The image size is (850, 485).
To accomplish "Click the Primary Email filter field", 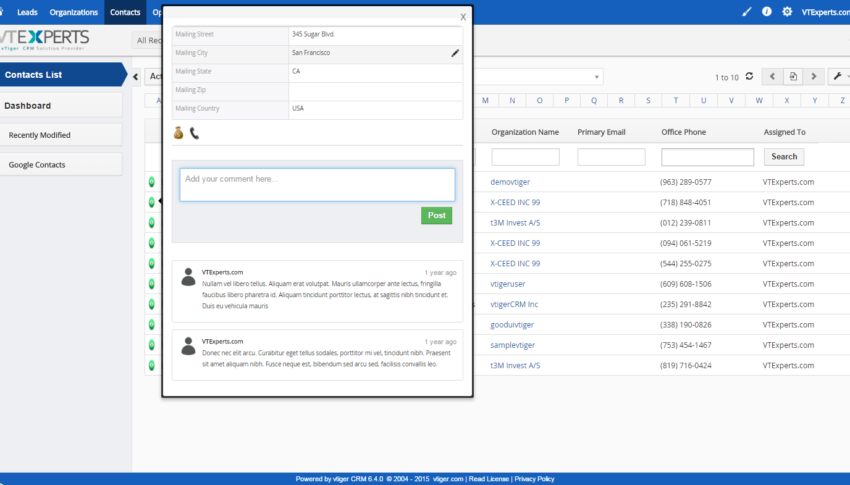I will tap(611, 157).
